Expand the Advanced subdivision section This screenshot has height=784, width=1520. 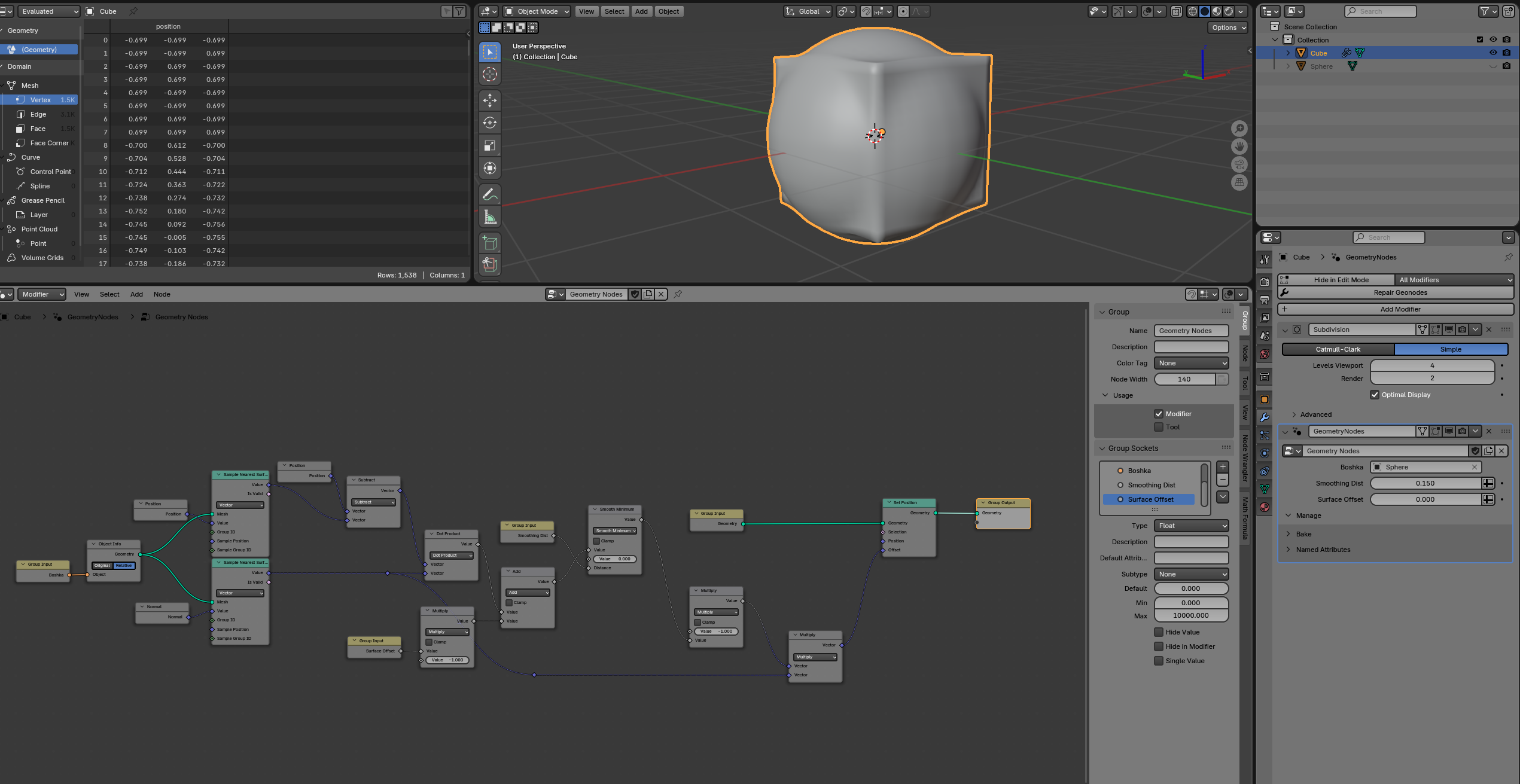(x=1315, y=414)
